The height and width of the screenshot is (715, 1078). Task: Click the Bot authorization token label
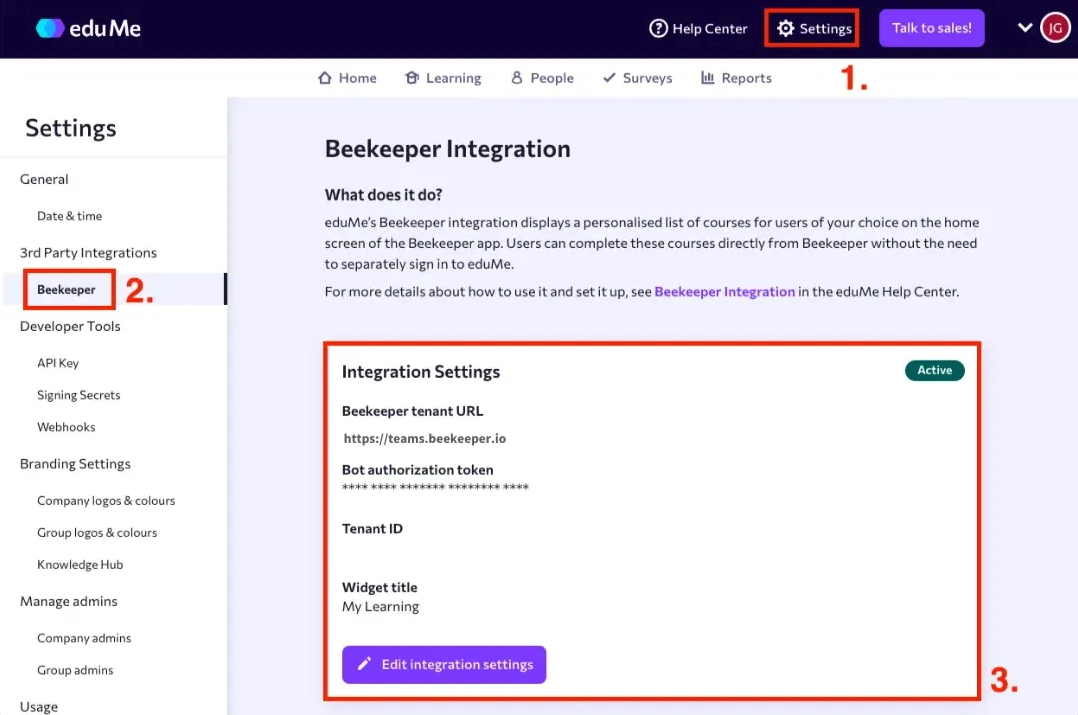417,470
